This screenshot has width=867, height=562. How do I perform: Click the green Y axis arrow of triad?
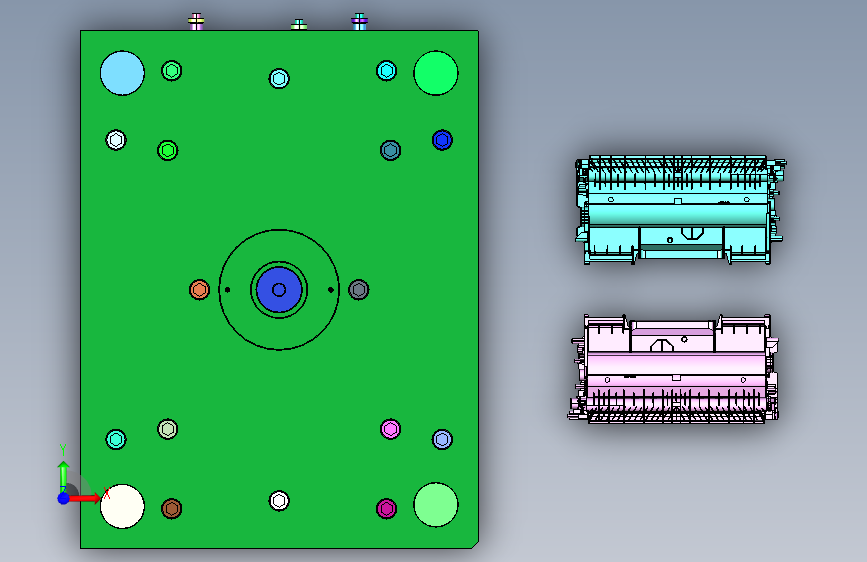(64, 475)
